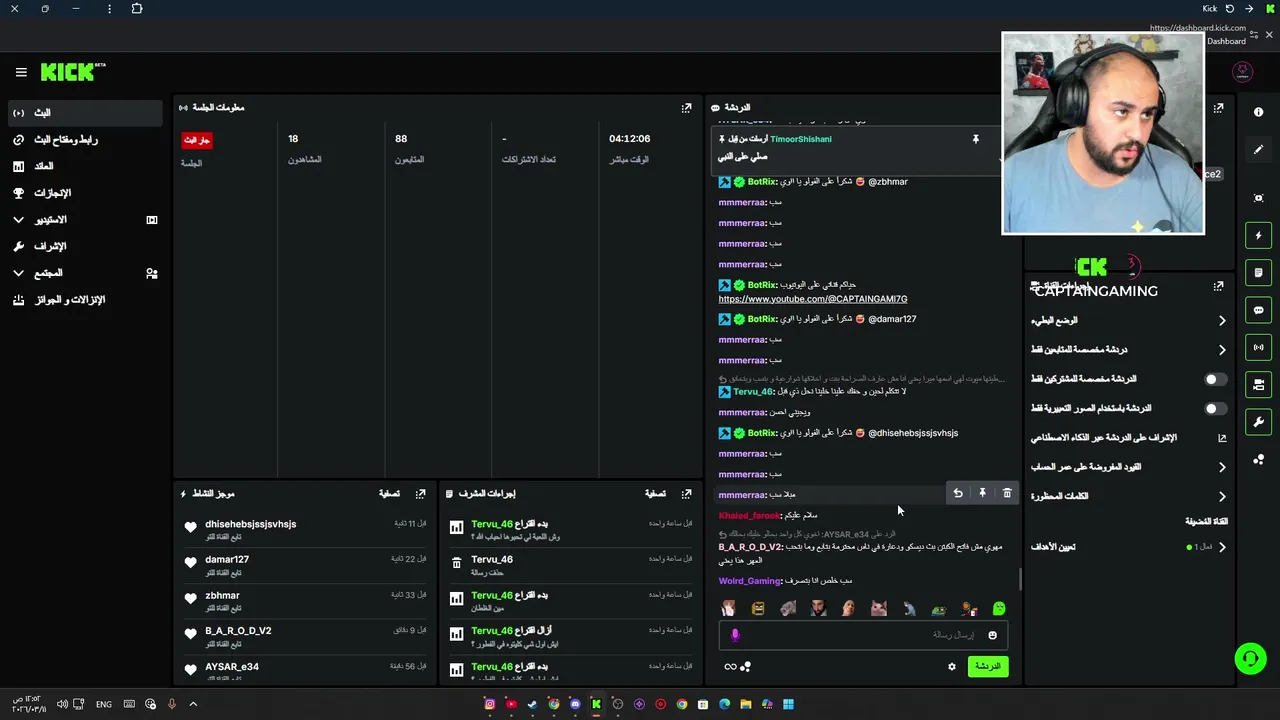The height and width of the screenshot is (720, 1280).
Task: Pop out the stream preview panel
Action: click(x=1218, y=108)
